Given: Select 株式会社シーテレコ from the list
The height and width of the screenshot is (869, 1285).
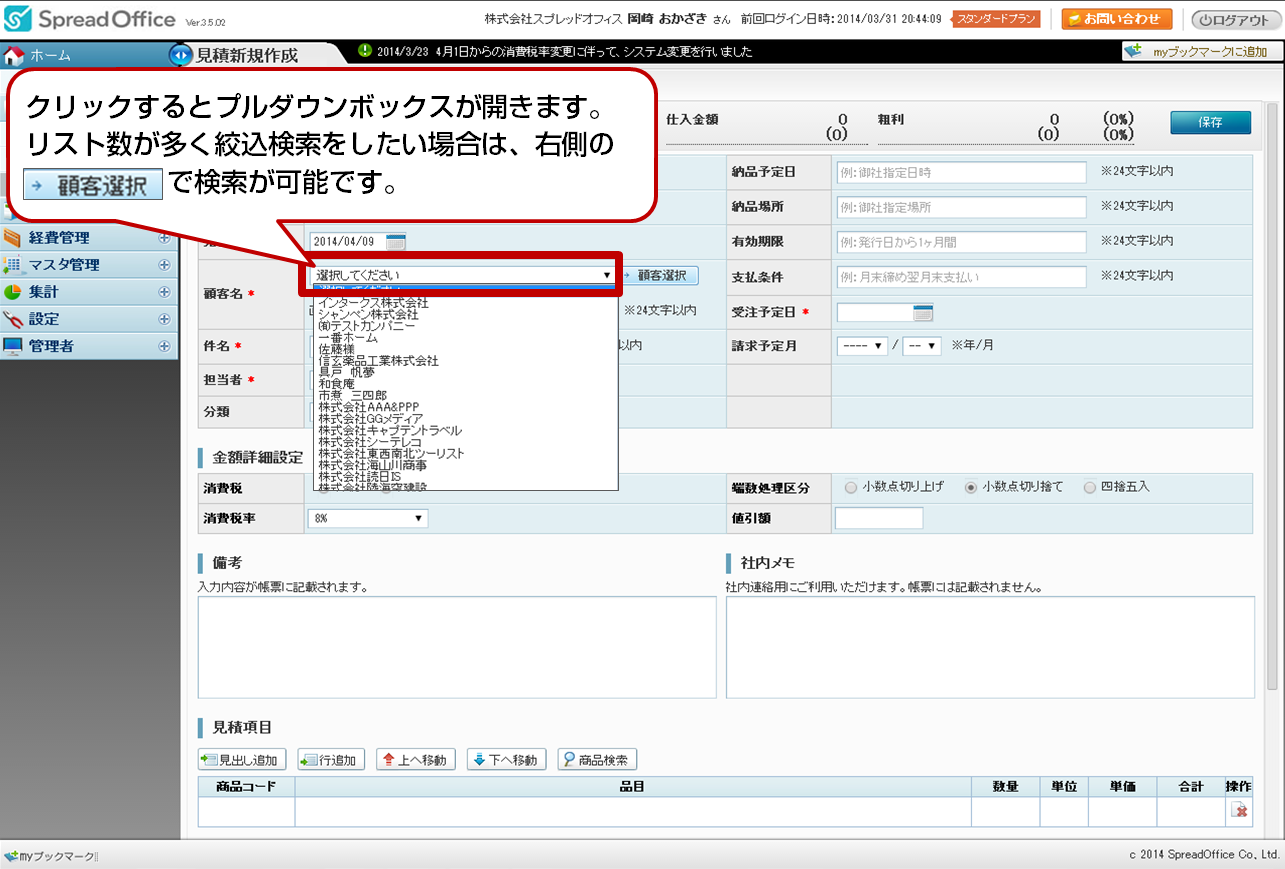Looking at the screenshot, I should [x=370, y=442].
